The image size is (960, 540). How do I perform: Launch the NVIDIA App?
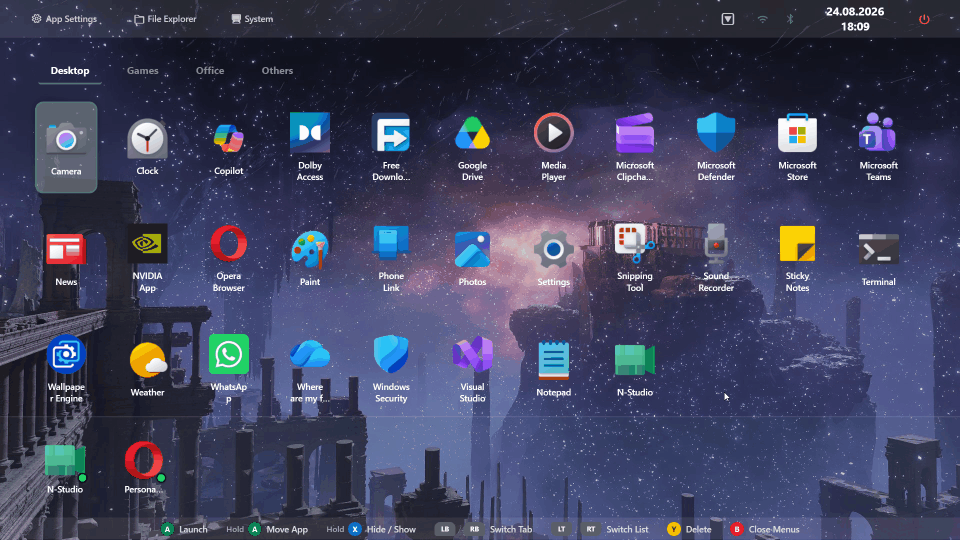pos(147,258)
